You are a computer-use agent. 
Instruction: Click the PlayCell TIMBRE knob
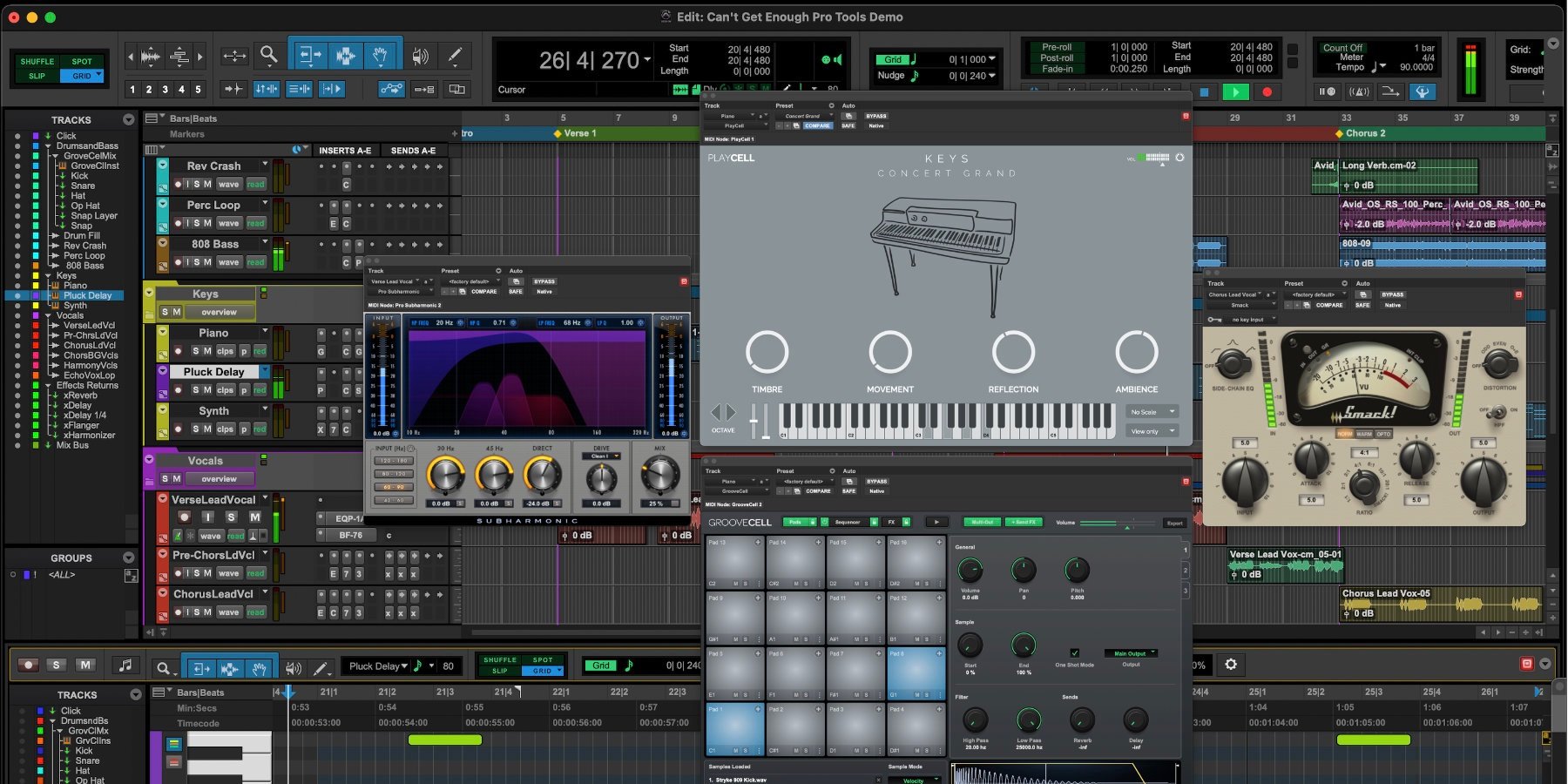767,352
